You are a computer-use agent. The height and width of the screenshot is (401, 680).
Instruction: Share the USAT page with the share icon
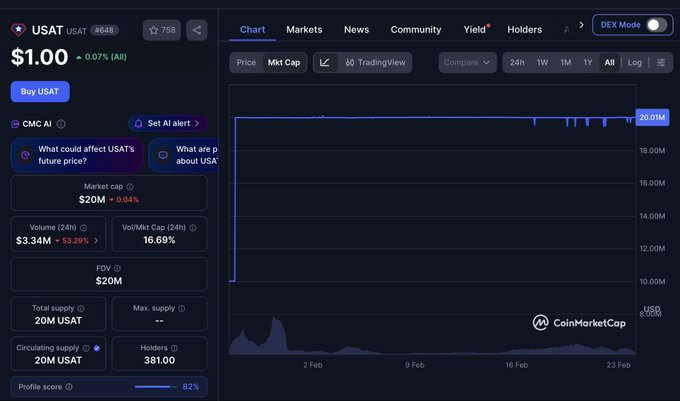tap(197, 30)
